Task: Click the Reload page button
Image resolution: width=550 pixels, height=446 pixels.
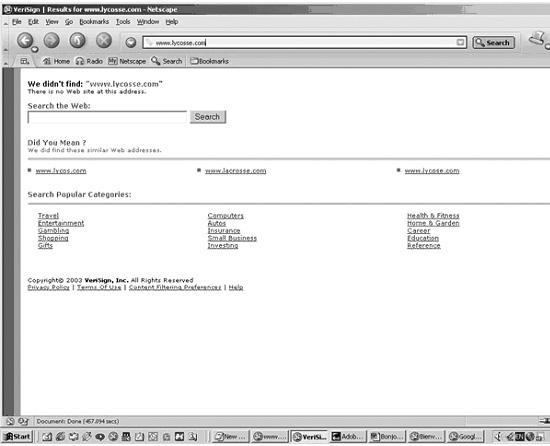Action: tap(77, 41)
